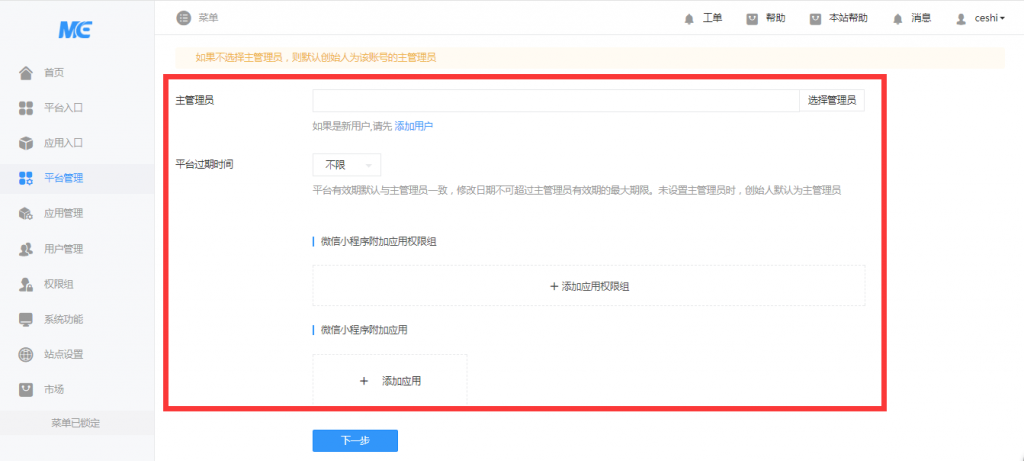
Task: Click the blue 下一步 button
Action: click(x=355, y=441)
